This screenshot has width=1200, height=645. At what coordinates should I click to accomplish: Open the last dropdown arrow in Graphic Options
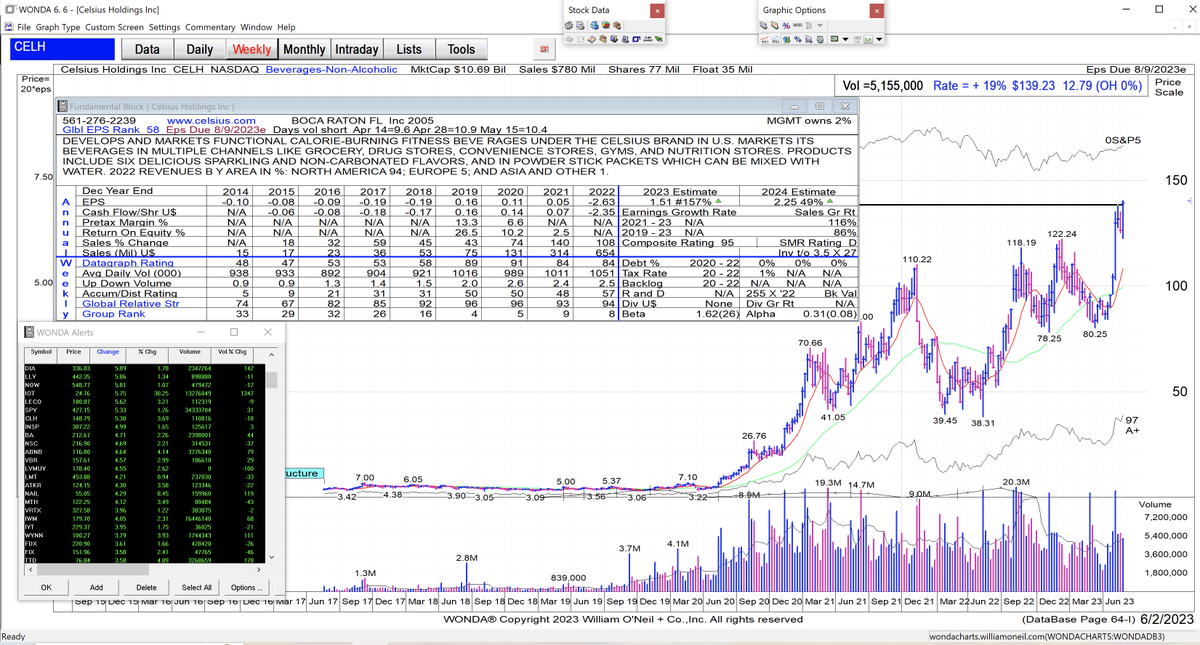(879, 39)
